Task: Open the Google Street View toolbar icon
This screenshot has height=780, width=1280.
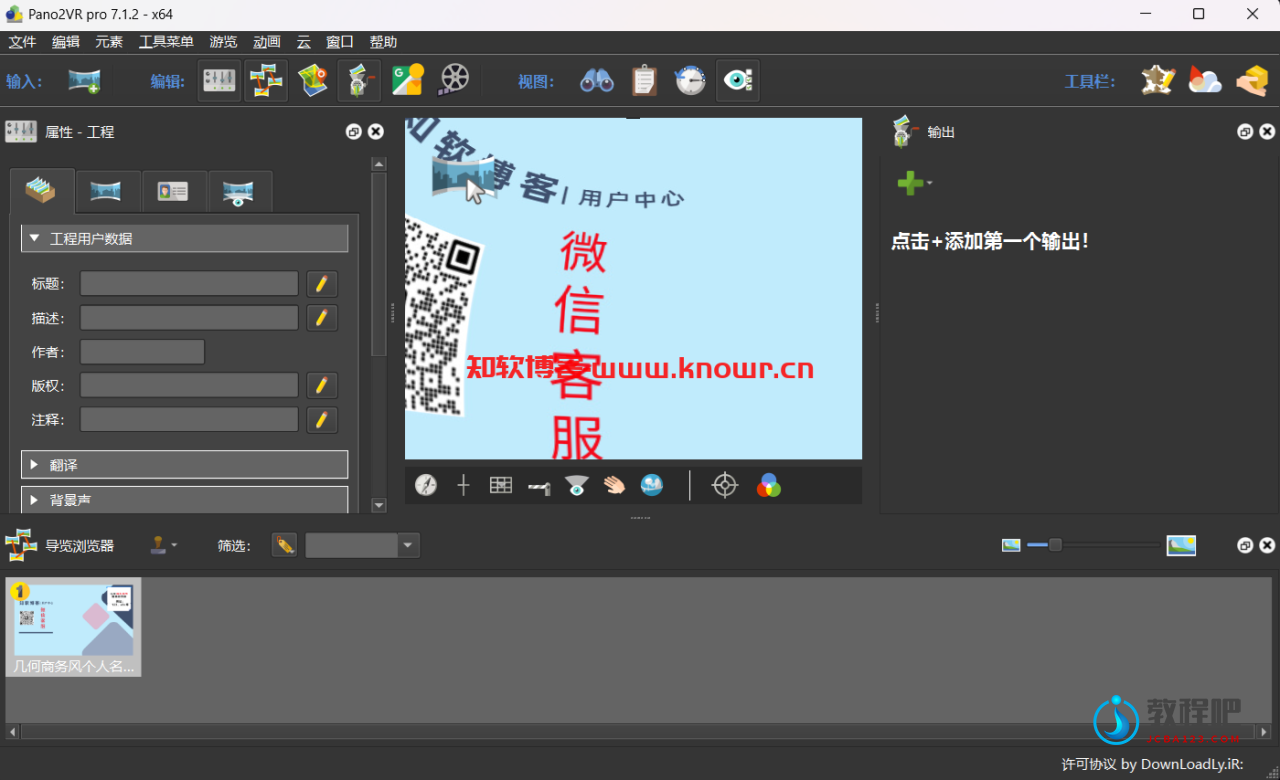Action: pos(407,81)
